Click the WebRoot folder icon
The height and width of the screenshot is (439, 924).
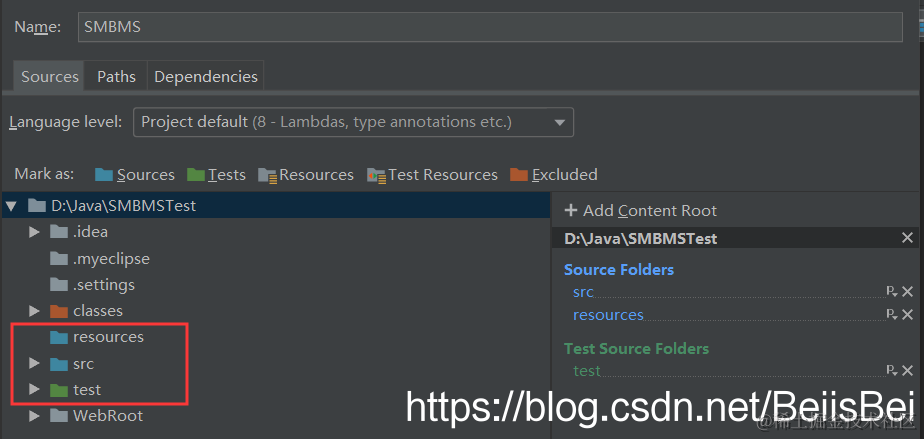click(59, 416)
